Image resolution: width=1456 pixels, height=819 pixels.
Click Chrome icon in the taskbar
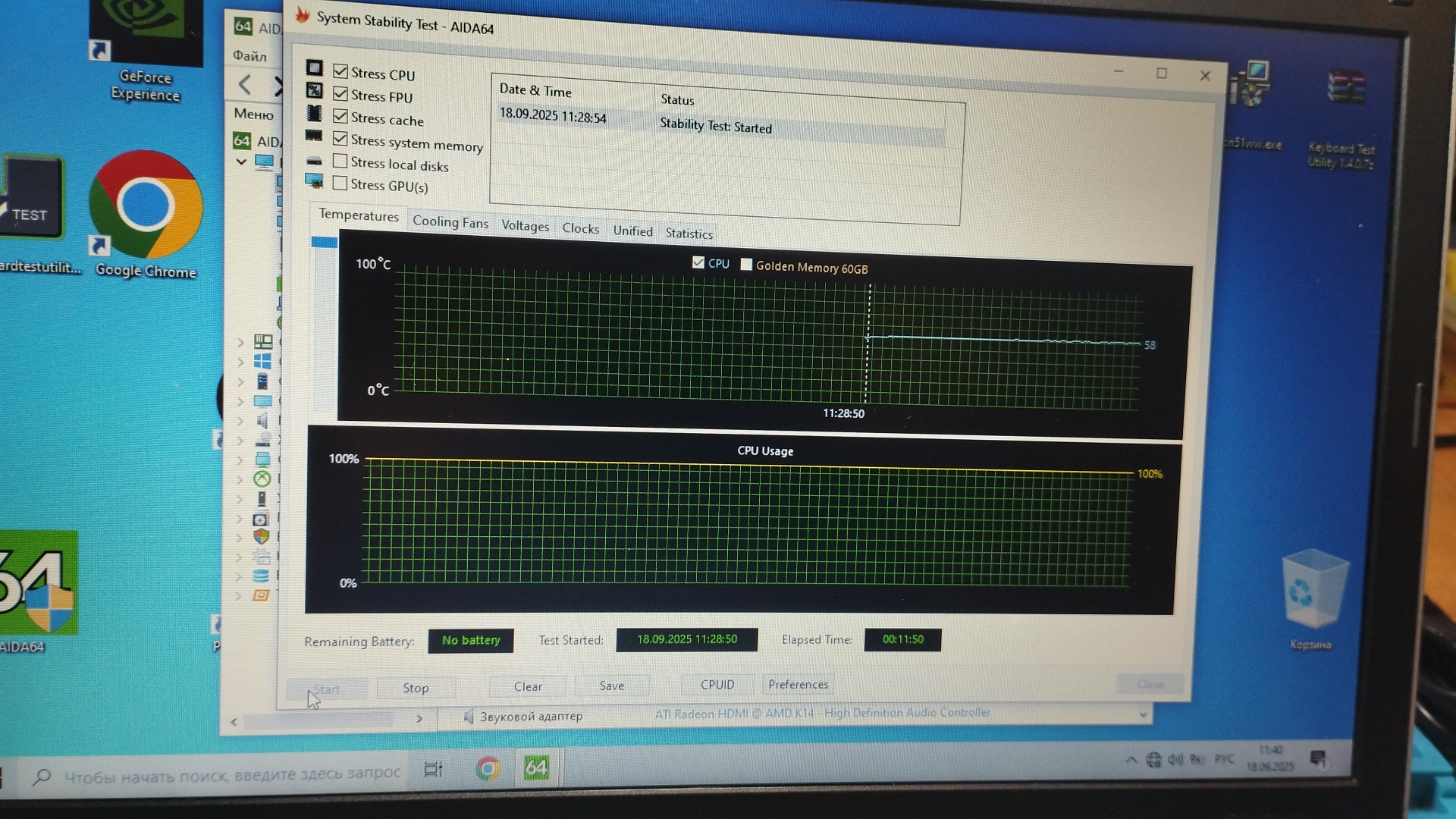coord(488,769)
